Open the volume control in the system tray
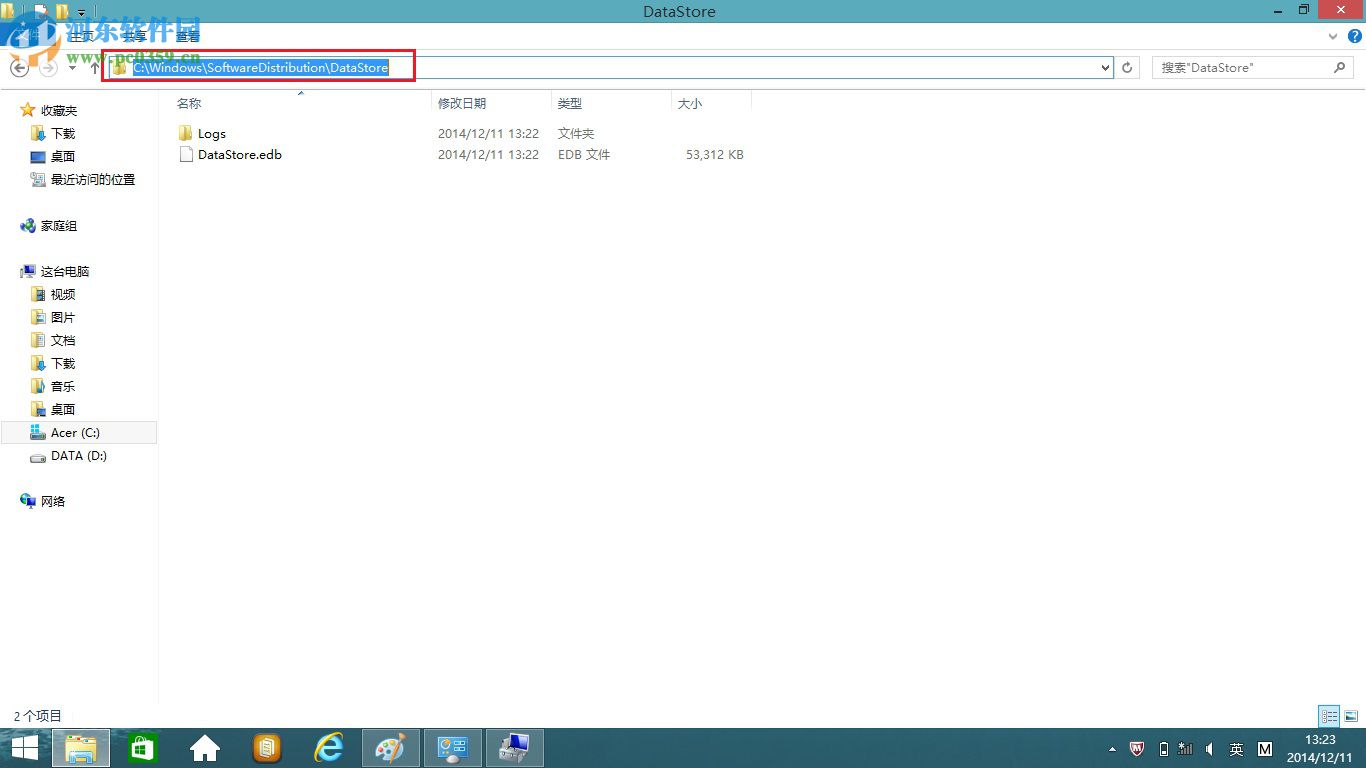The image size is (1366, 768). 1209,749
